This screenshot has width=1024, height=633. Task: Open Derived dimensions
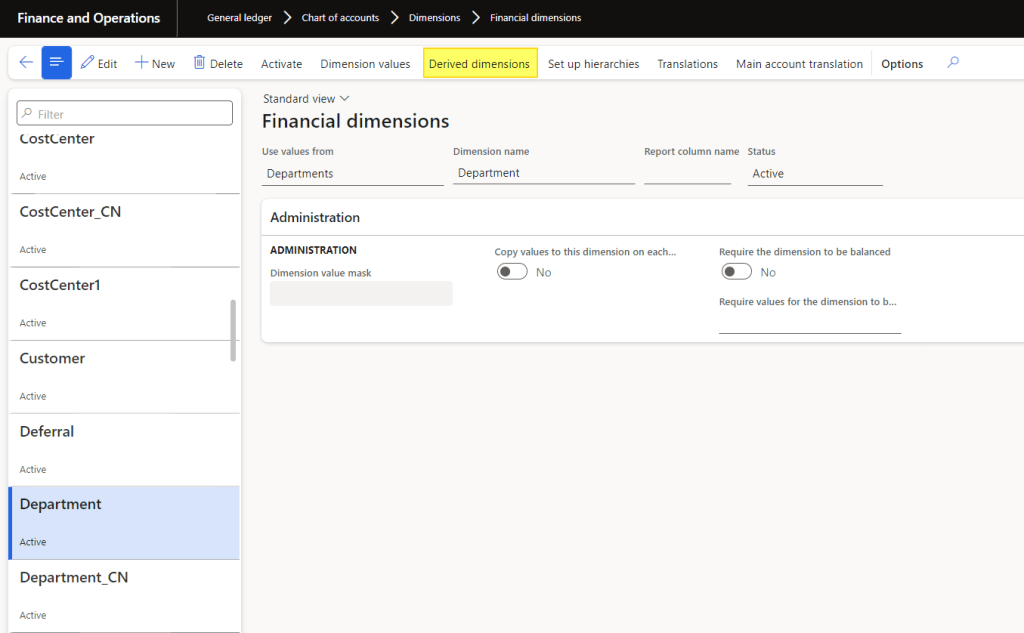point(479,64)
